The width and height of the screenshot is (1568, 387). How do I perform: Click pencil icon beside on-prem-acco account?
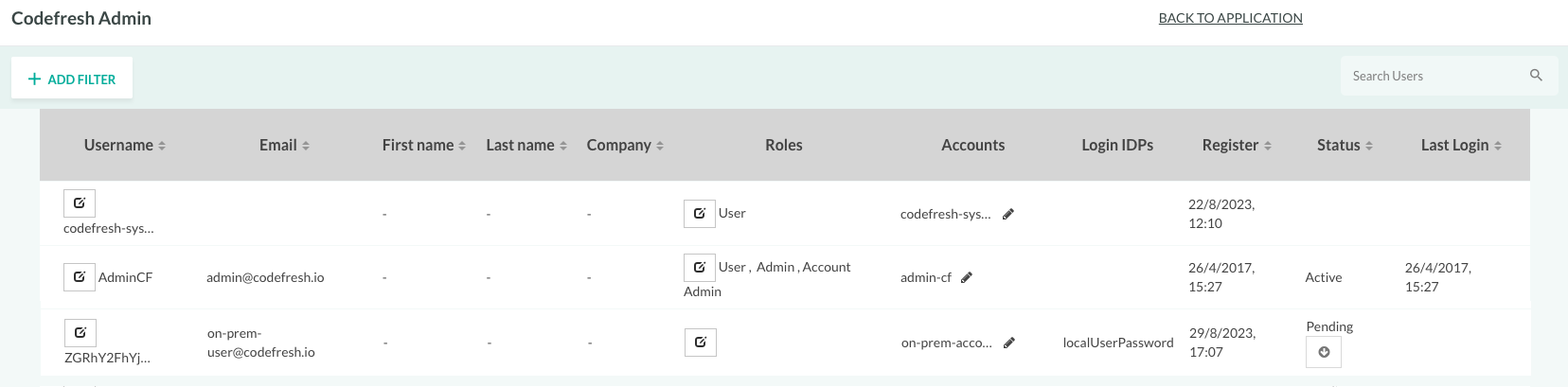1009,343
